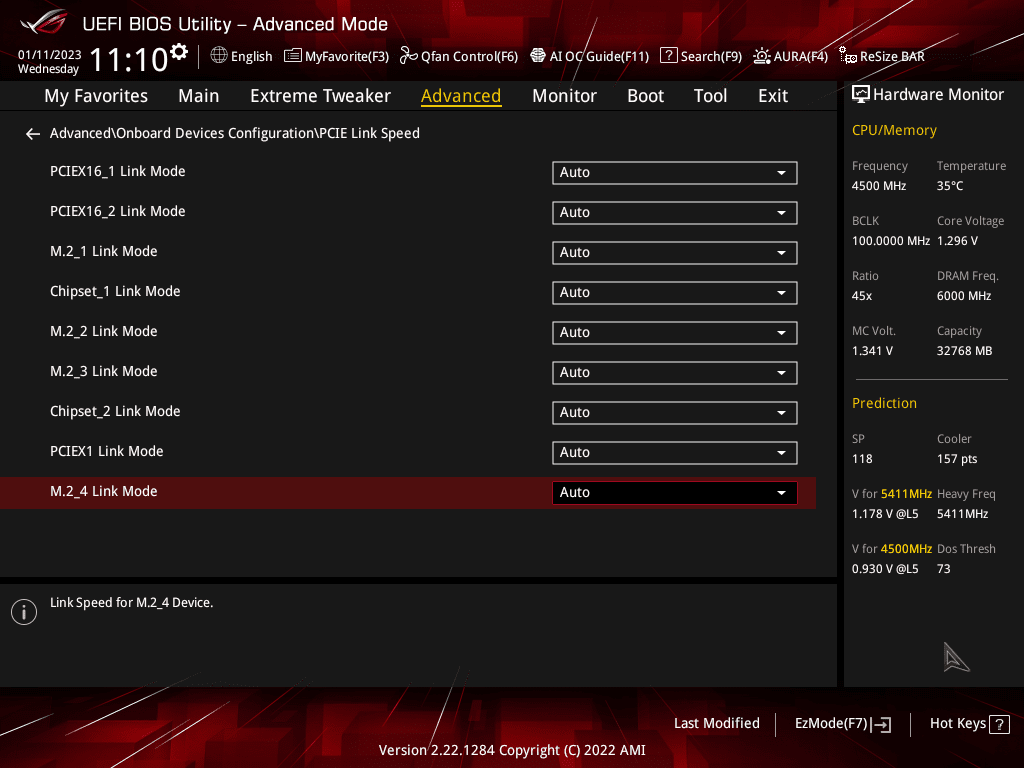Open the Boot tab

tap(645, 96)
